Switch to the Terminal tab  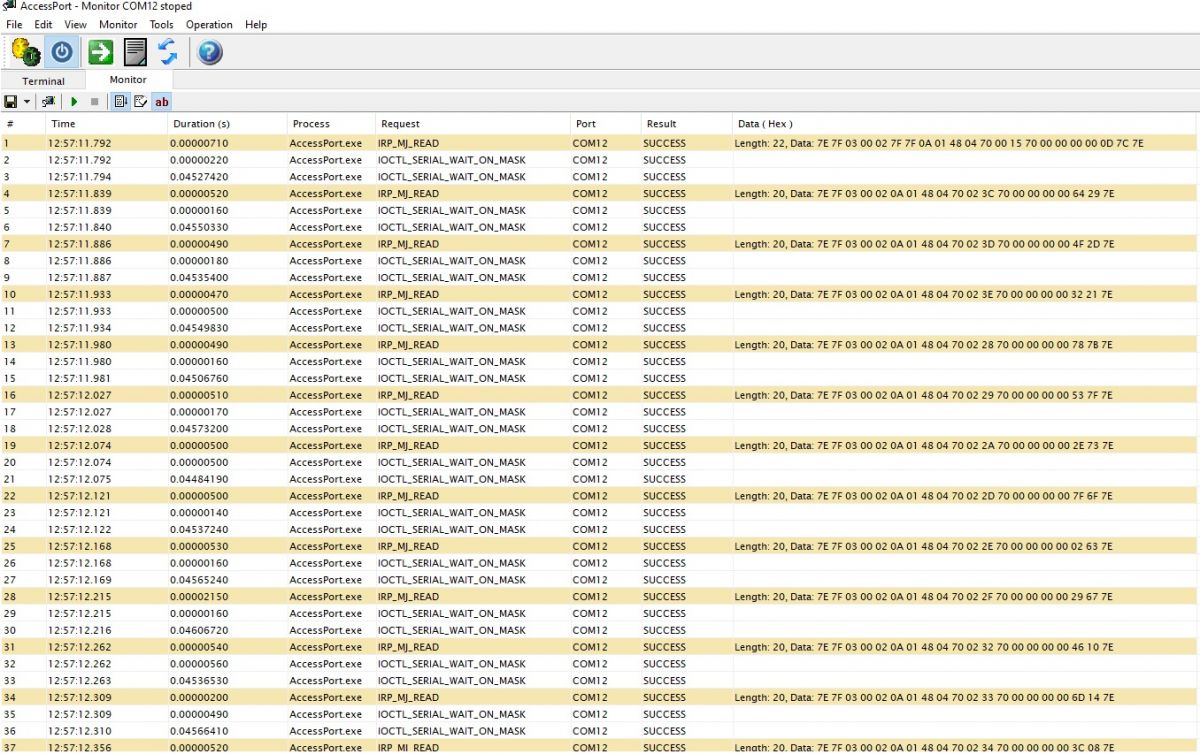43,81
